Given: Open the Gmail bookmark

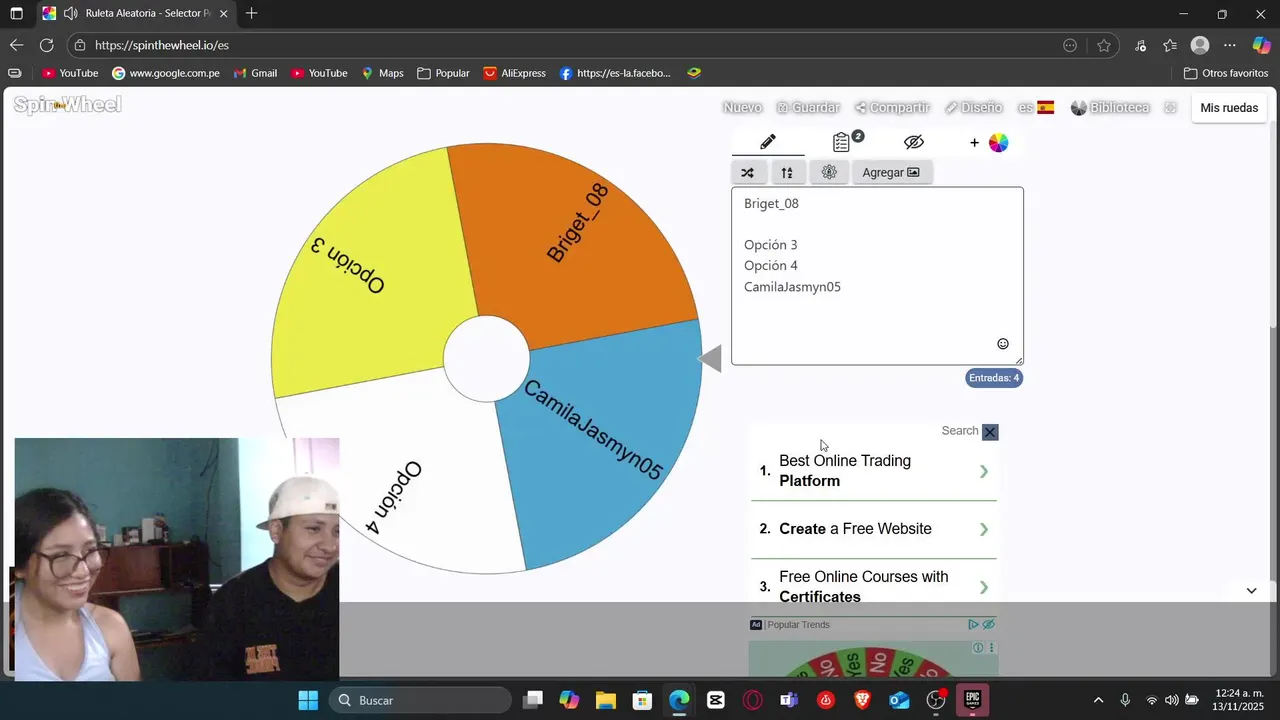Looking at the screenshot, I should 255,73.
